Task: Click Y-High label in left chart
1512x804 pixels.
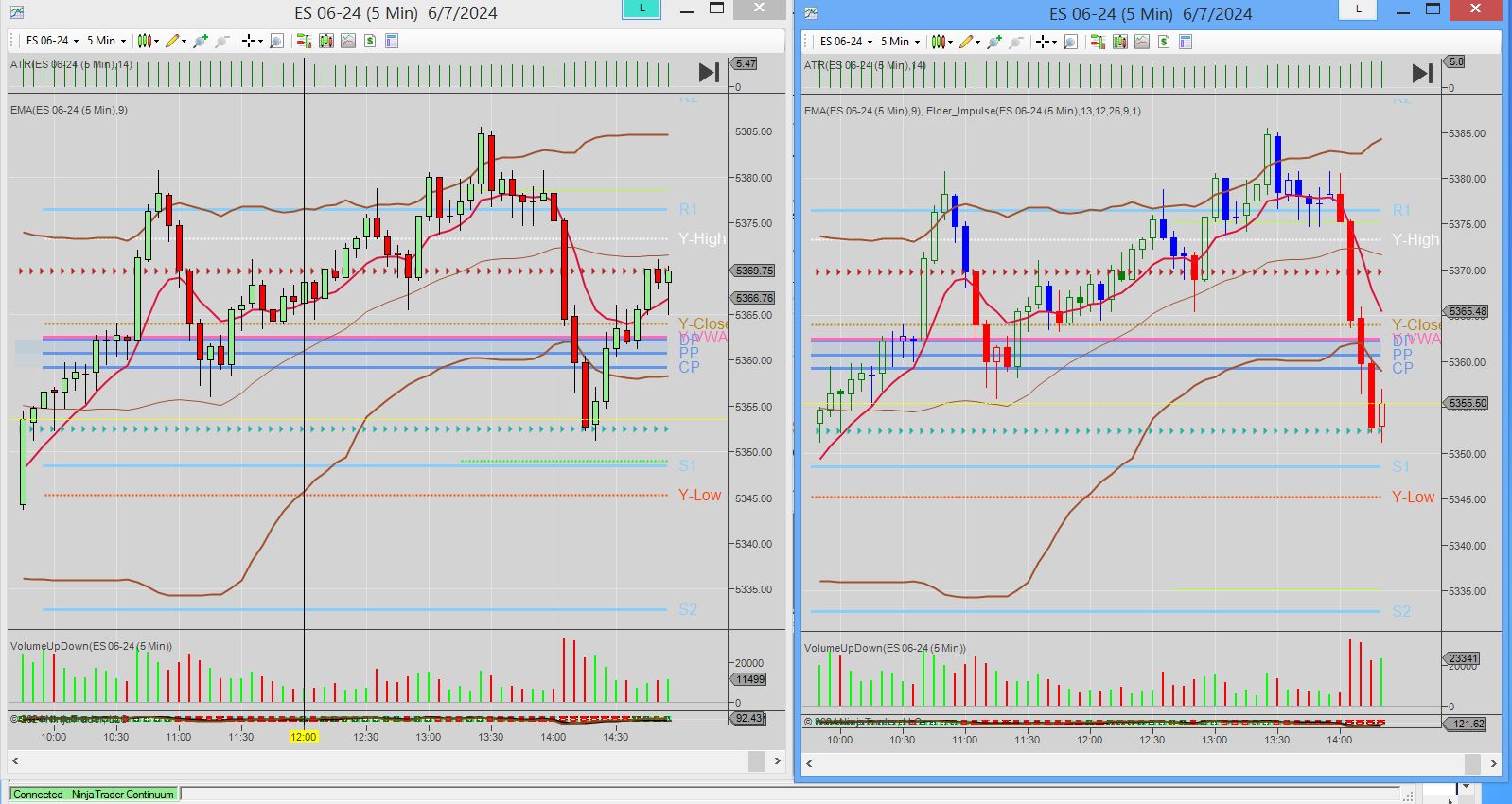Action: 702,238
